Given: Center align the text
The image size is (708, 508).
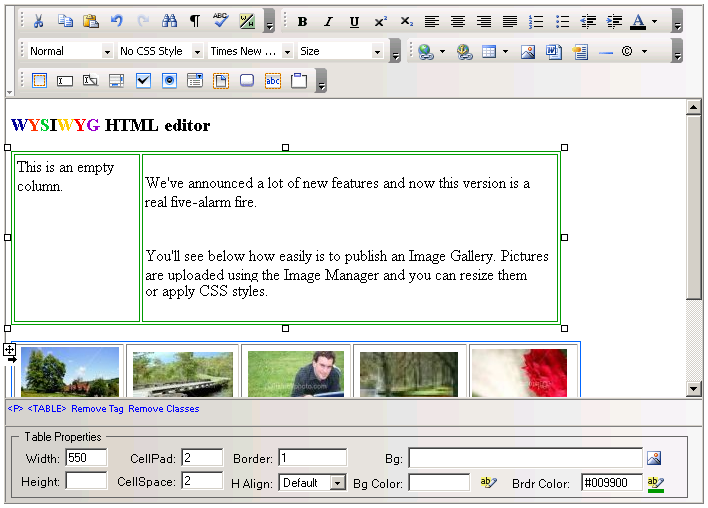Looking at the screenshot, I should 458,21.
